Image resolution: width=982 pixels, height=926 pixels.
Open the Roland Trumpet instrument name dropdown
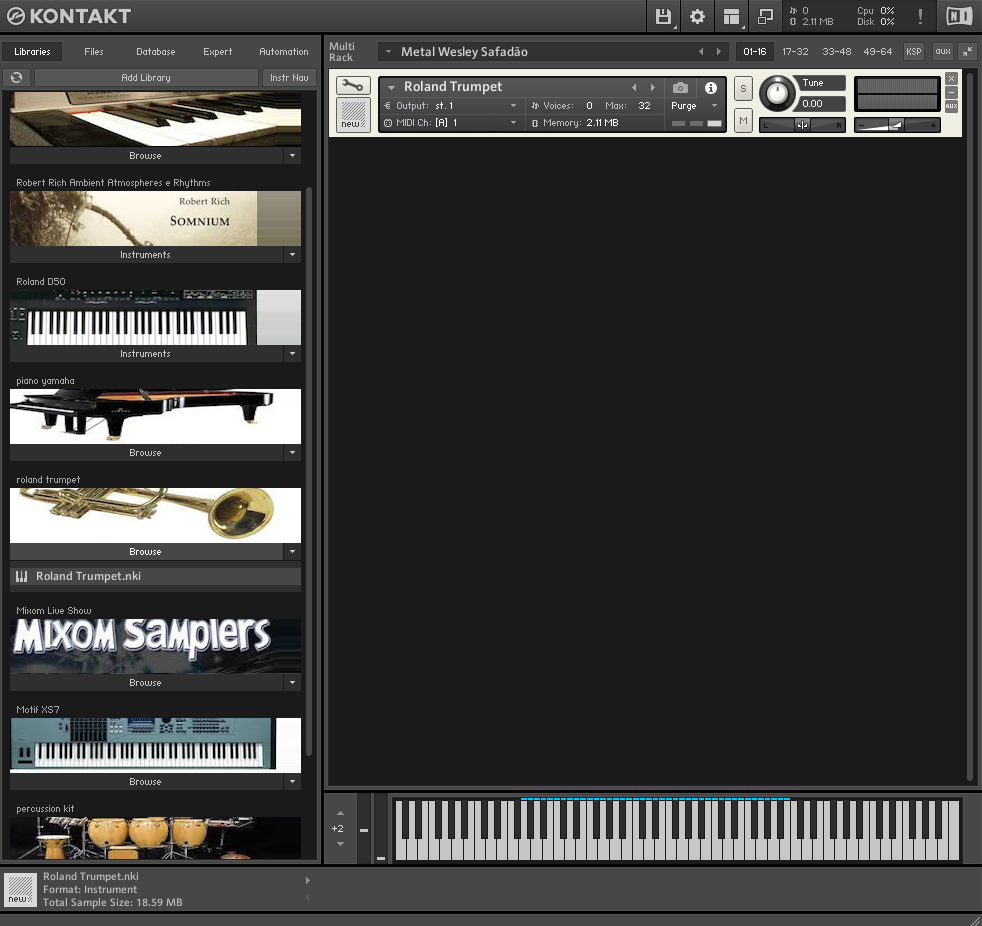pyautogui.click(x=391, y=87)
